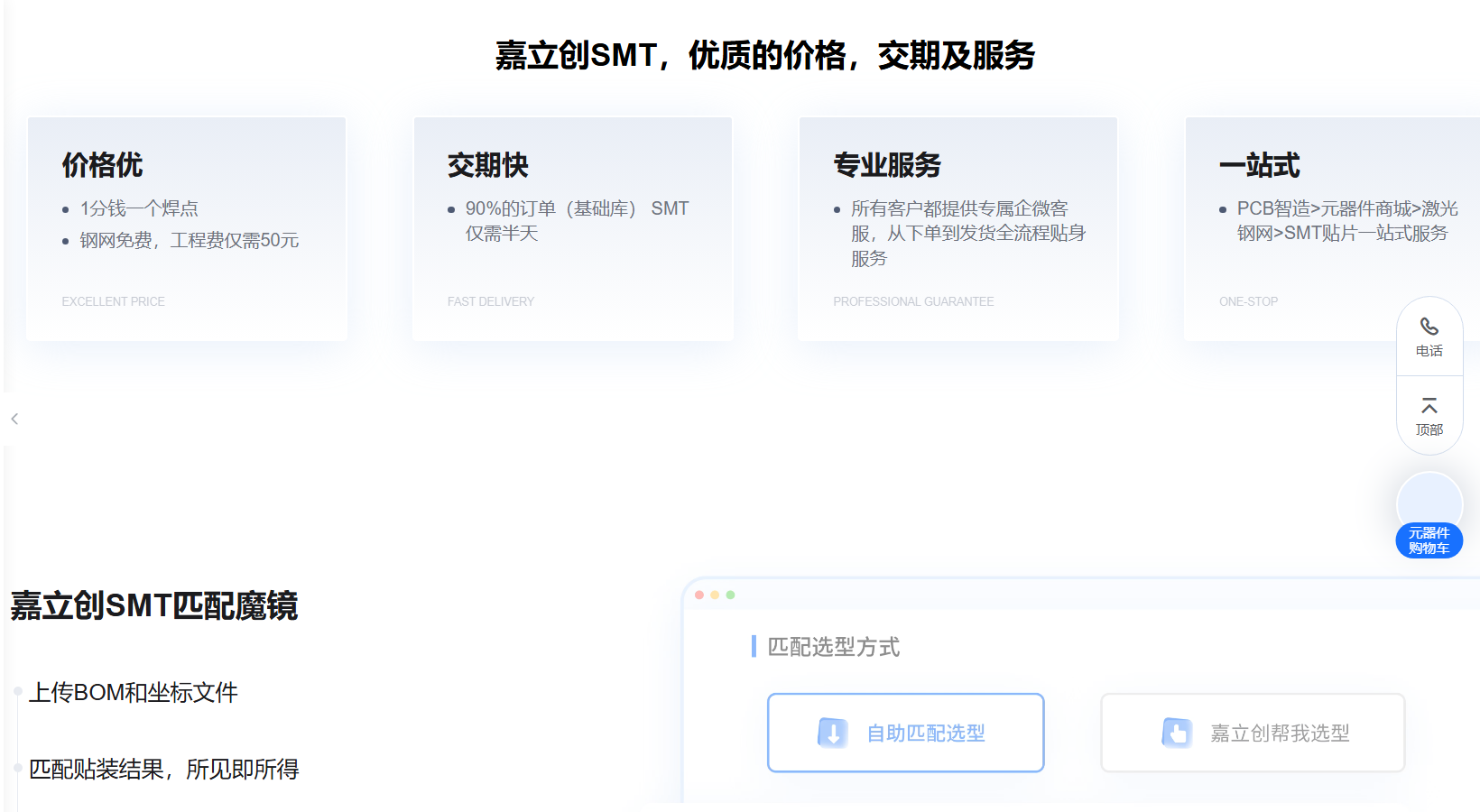1480x812 pixels.
Task: Click the 顶部 back-to-top arrow icon
Action: pos(1429,406)
